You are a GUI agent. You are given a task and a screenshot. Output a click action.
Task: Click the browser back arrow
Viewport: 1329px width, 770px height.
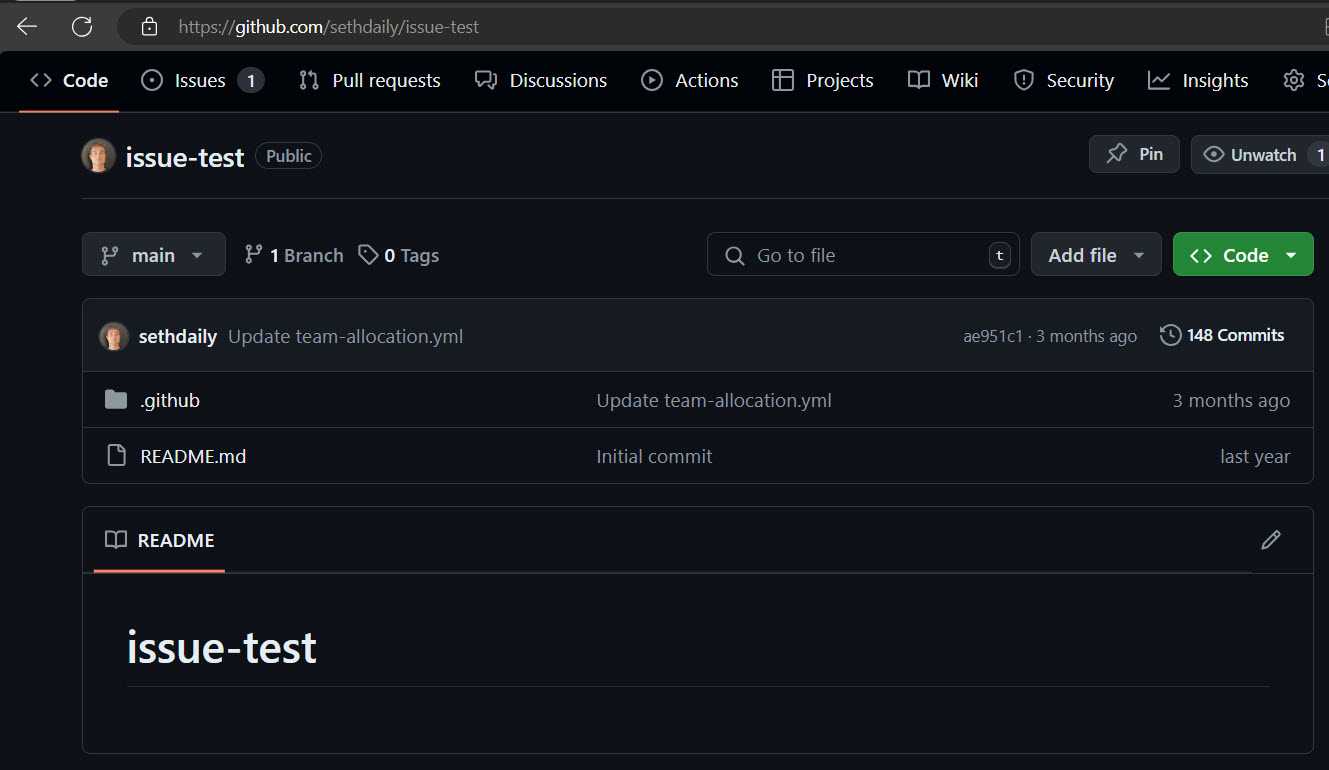27,27
